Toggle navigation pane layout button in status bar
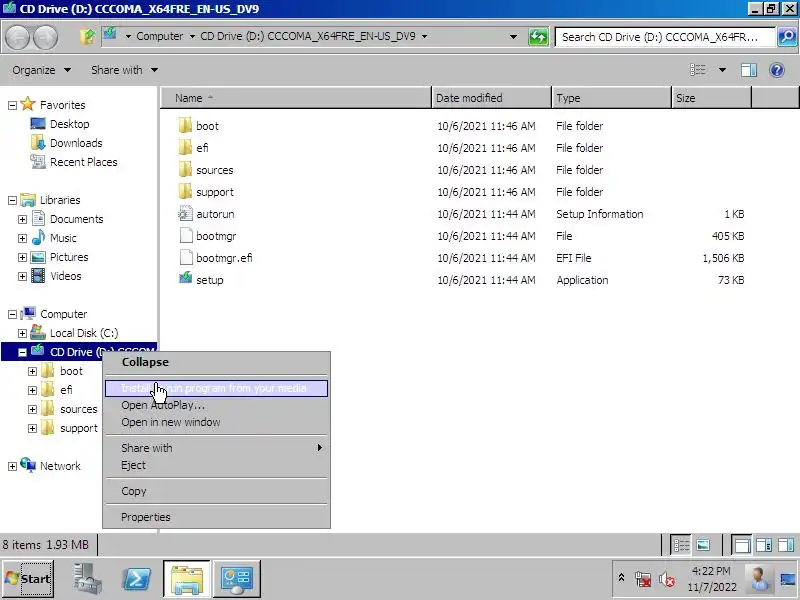Image resolution: width=800 pixels, height=600 pixels. [x=741, y=545]
